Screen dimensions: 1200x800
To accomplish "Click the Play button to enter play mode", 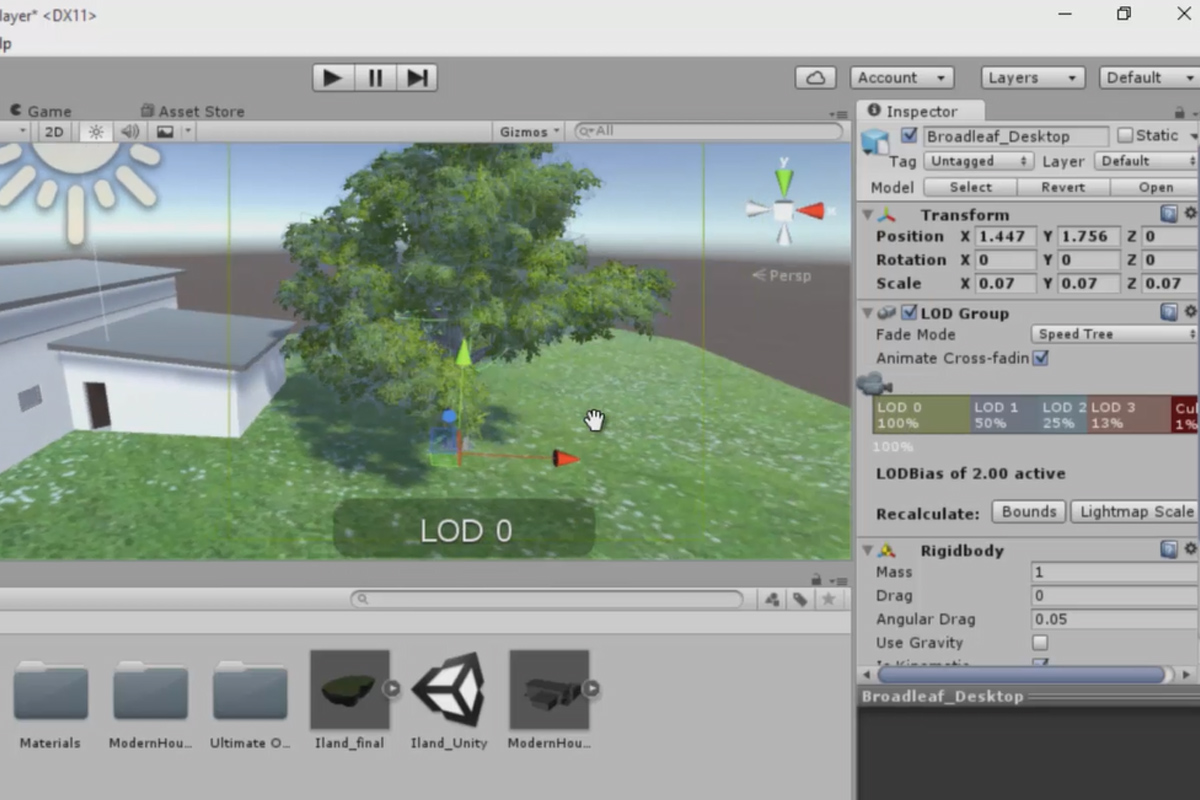I will click(333, 77).
